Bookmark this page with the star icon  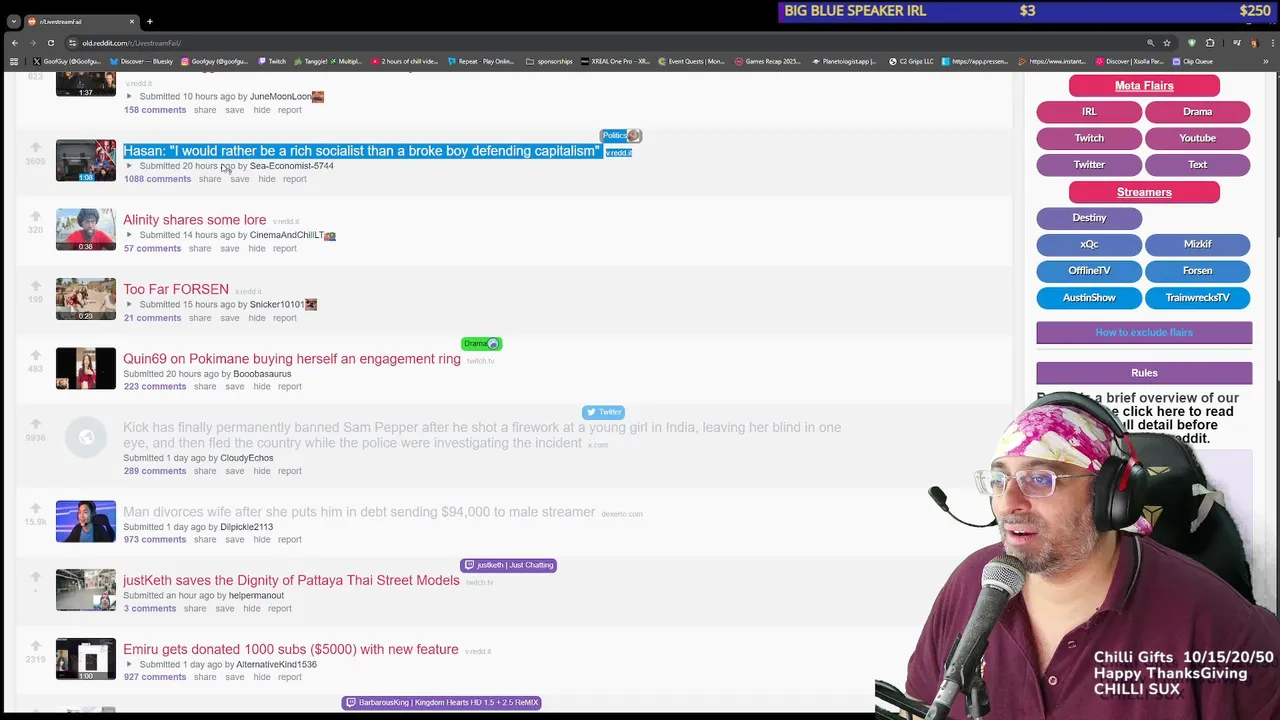(1167, 43)
